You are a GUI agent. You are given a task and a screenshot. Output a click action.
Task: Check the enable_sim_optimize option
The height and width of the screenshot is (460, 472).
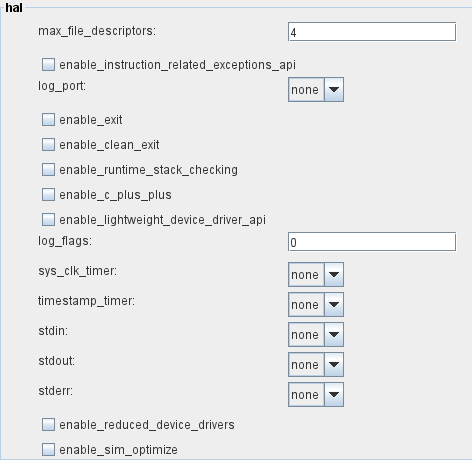48,449
